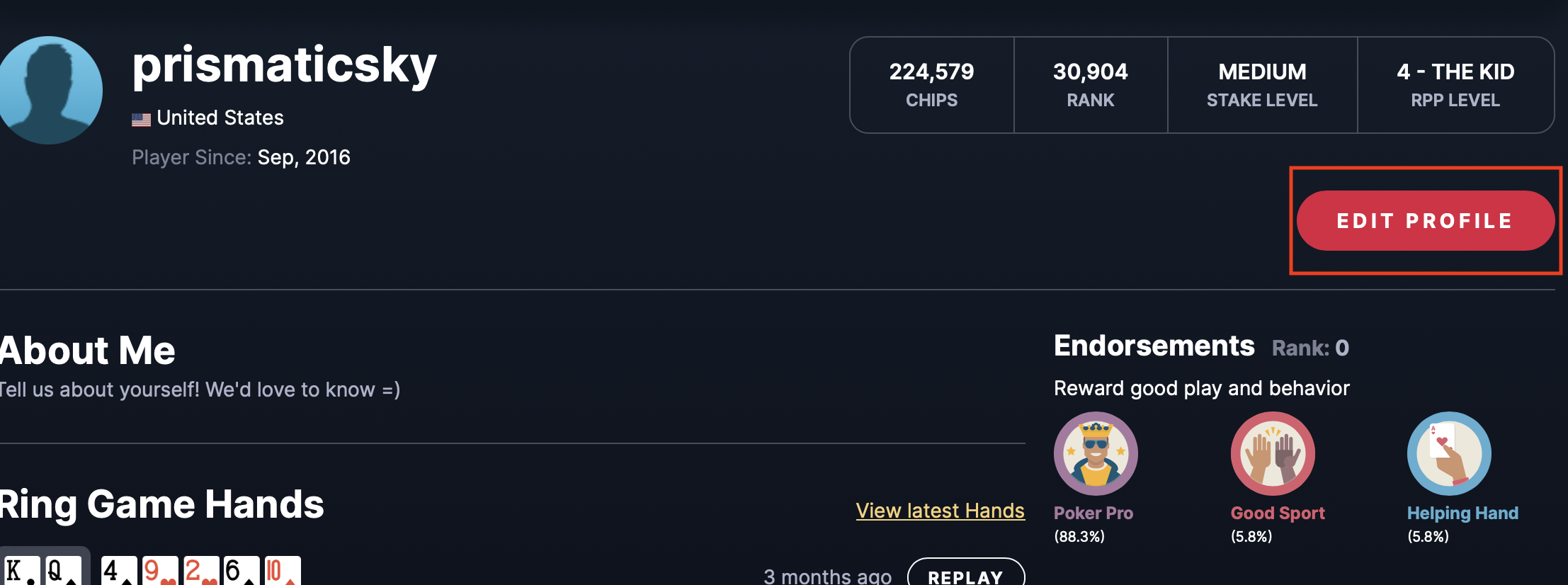Click the Queen card in hand
The height and width of the screenshot is (585, 1568).
[62, 570]
